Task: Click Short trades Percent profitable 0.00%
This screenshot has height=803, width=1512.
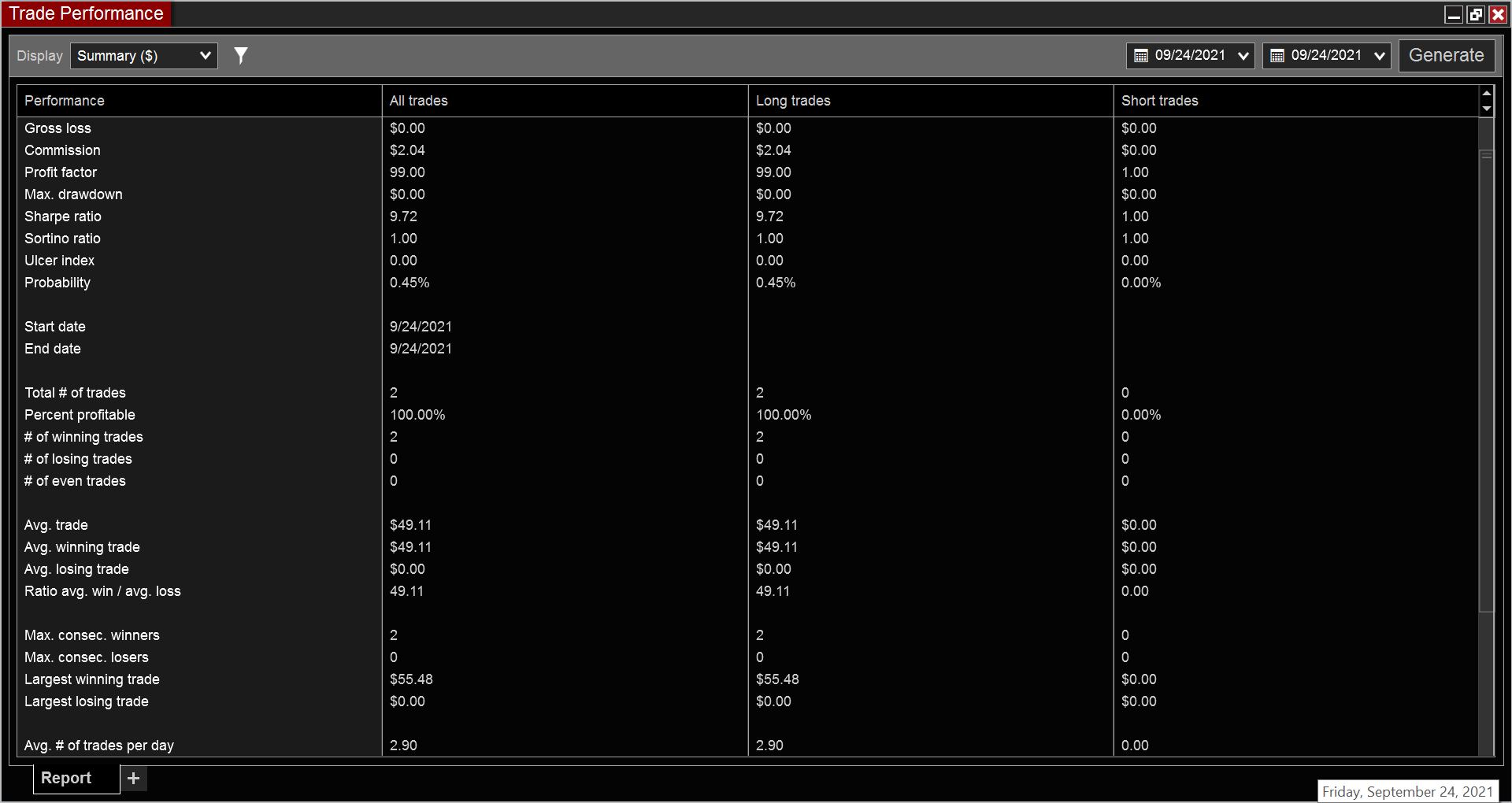Action: coord(1141,415)
